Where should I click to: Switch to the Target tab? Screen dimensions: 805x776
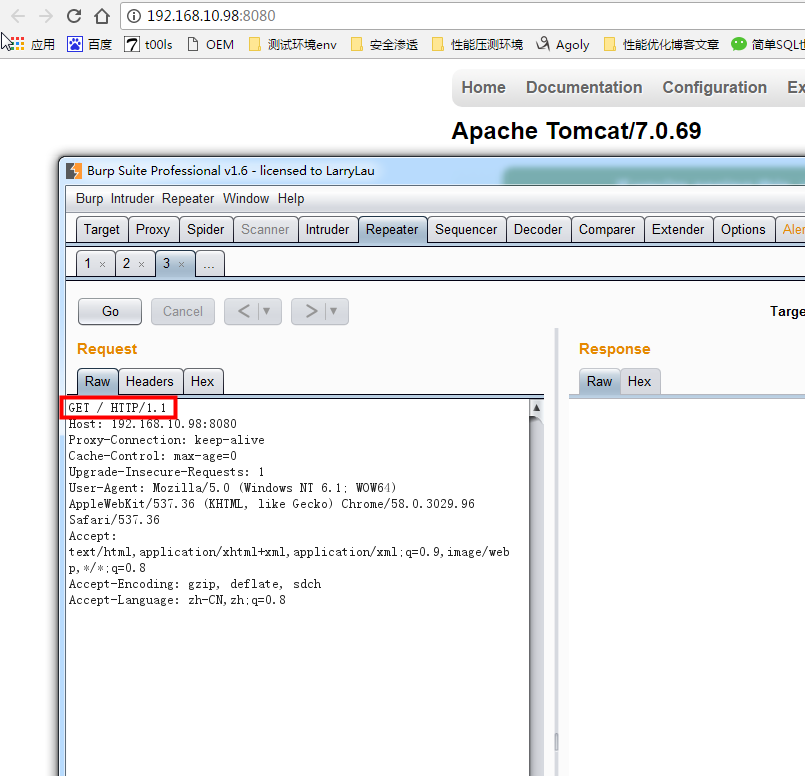click(102, 229)
